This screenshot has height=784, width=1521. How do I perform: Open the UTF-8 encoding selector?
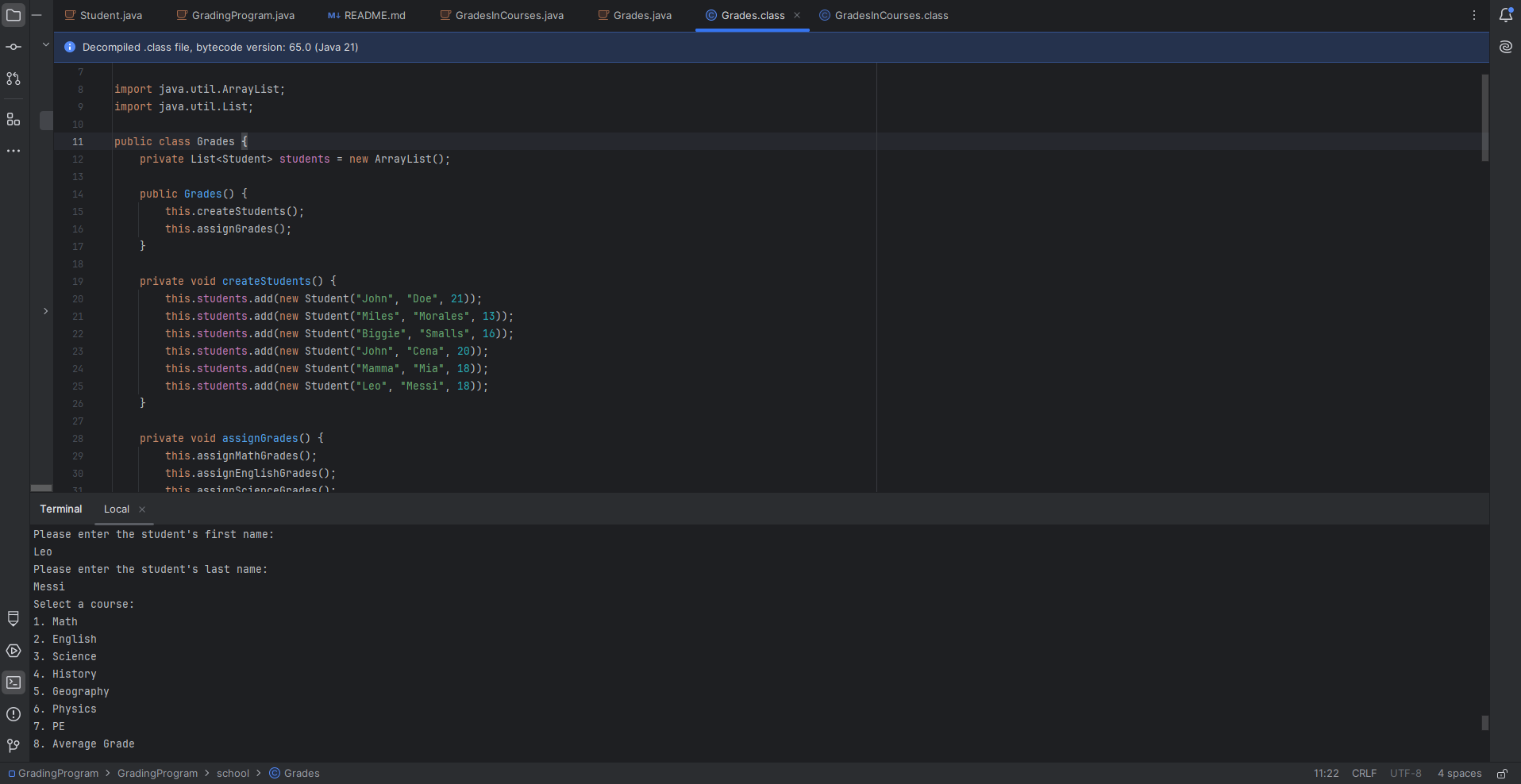point(1405,774)
